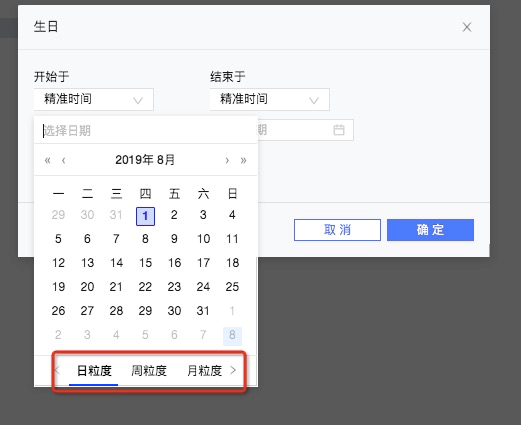Pick date 18 in the calendar
The width and height of the screenshot is (521, 425).
tap(232, 263)
